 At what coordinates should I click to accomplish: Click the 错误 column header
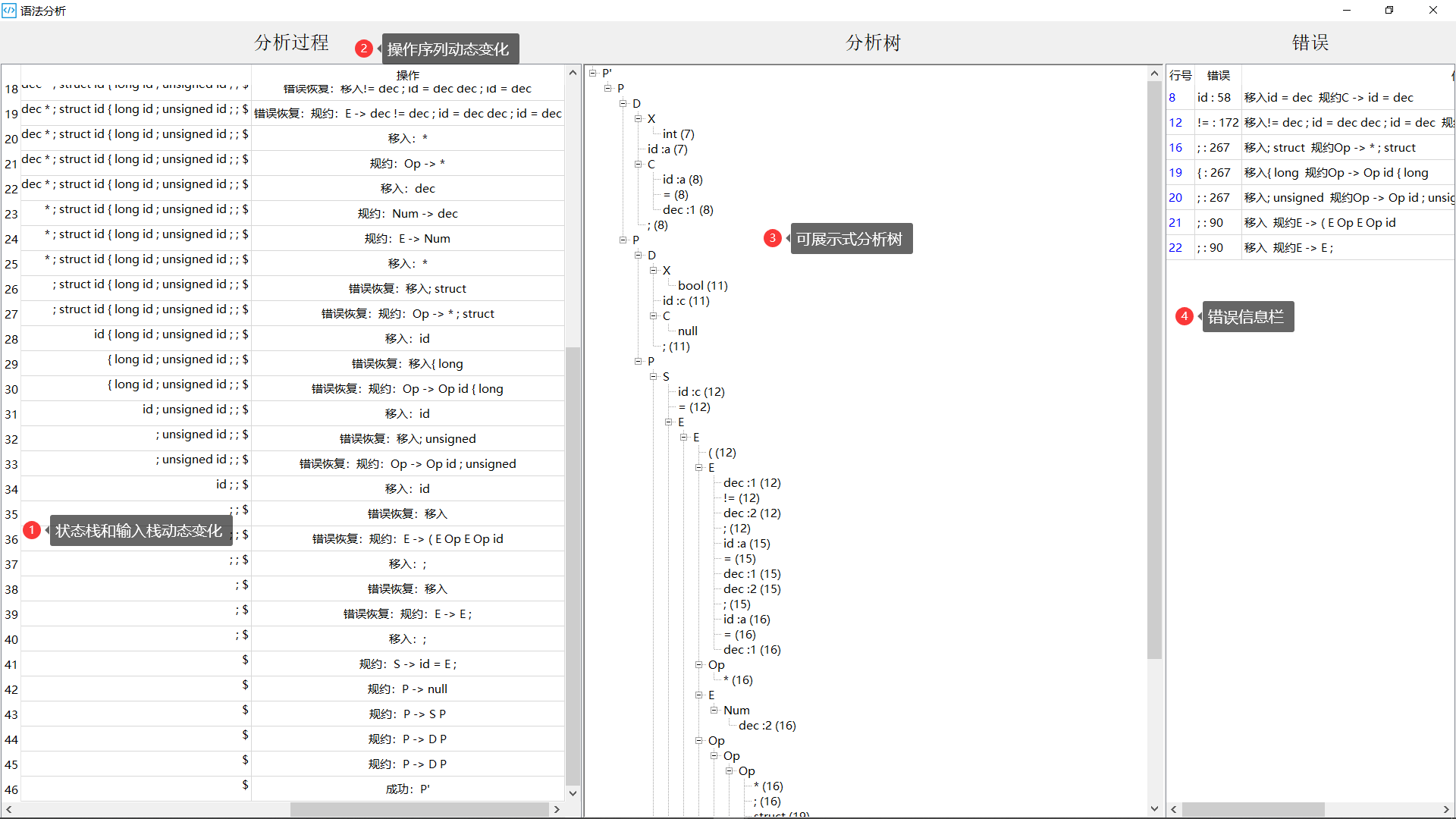pyautogui.click(x=1219, y=75)
